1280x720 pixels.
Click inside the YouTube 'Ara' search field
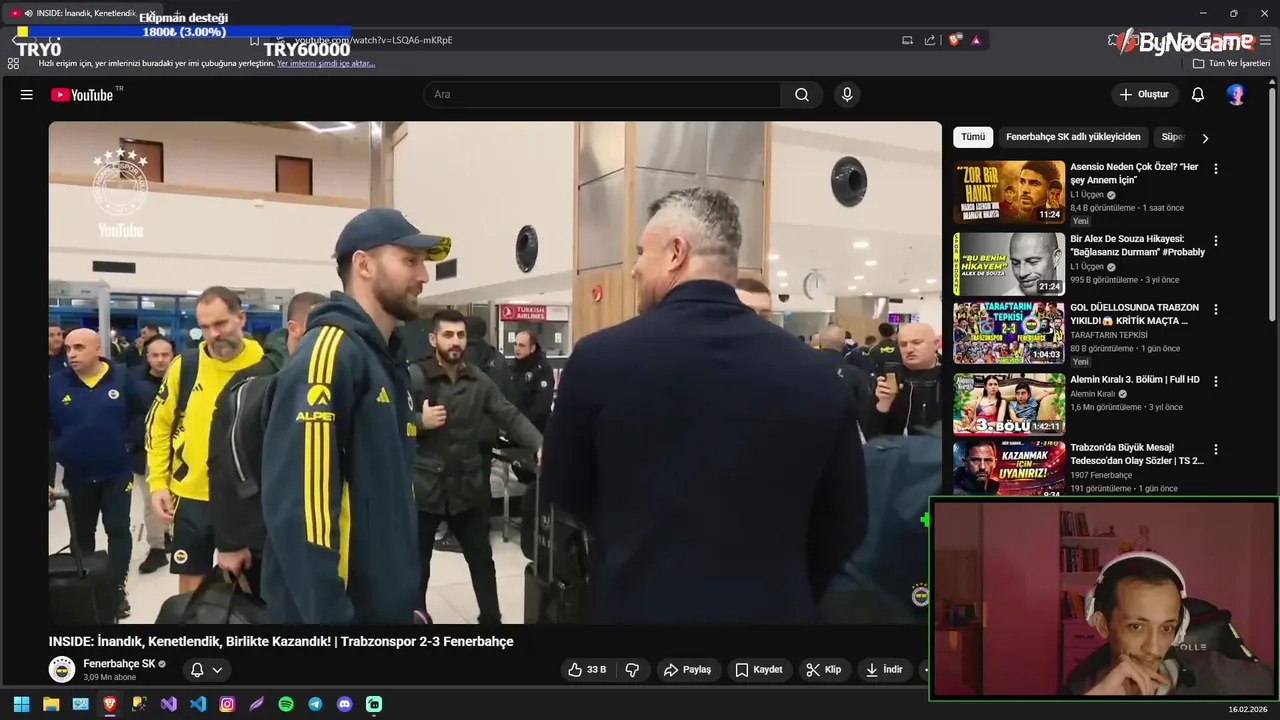click(603, 95)
